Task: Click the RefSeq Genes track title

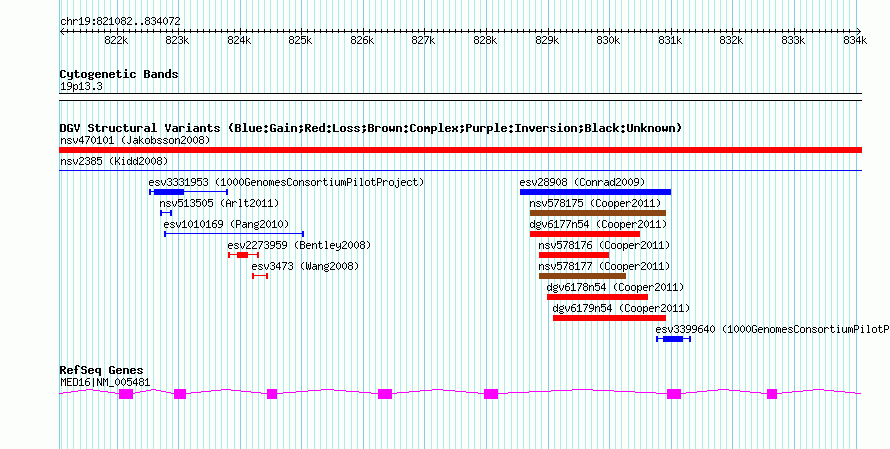Action: tap(101, 371)
